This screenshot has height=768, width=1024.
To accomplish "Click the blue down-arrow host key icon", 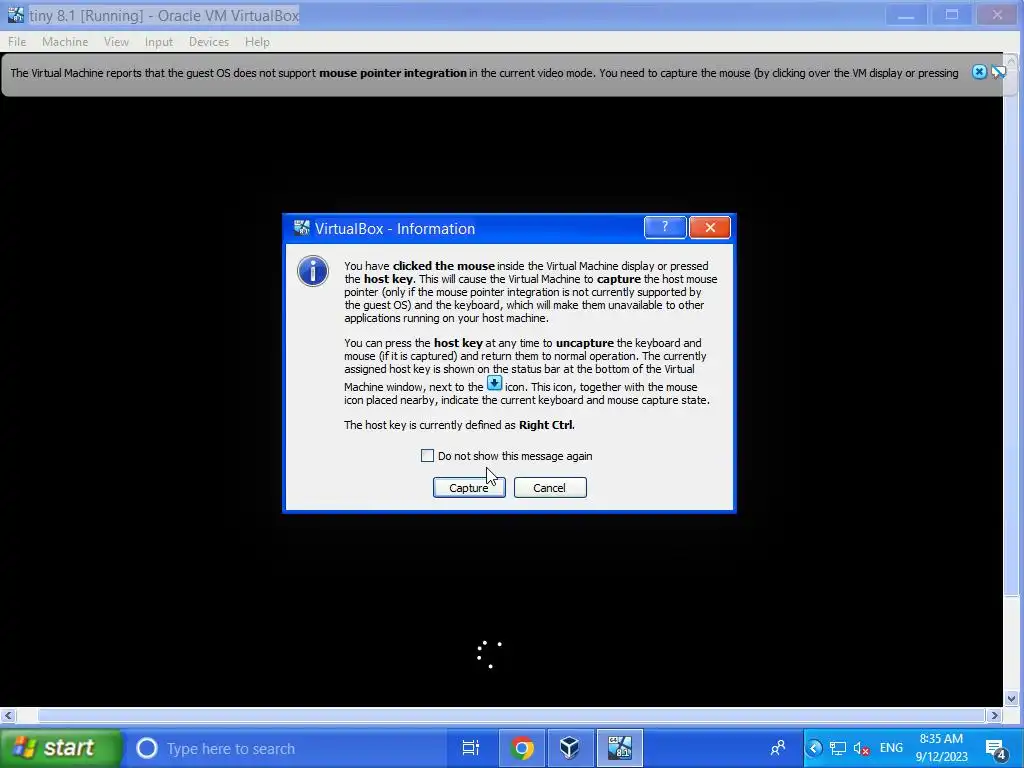I will click(494, 383).
